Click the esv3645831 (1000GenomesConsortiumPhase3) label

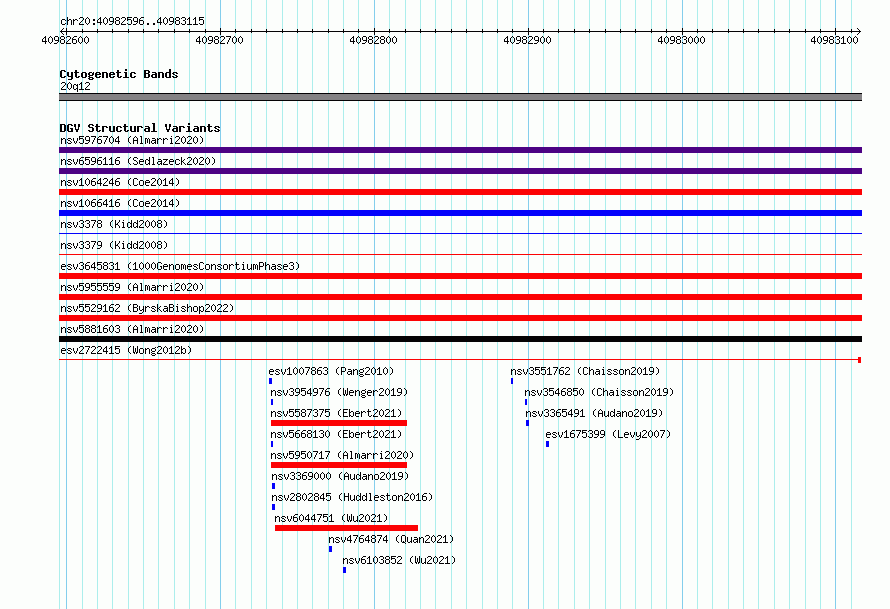coord(180,266)
